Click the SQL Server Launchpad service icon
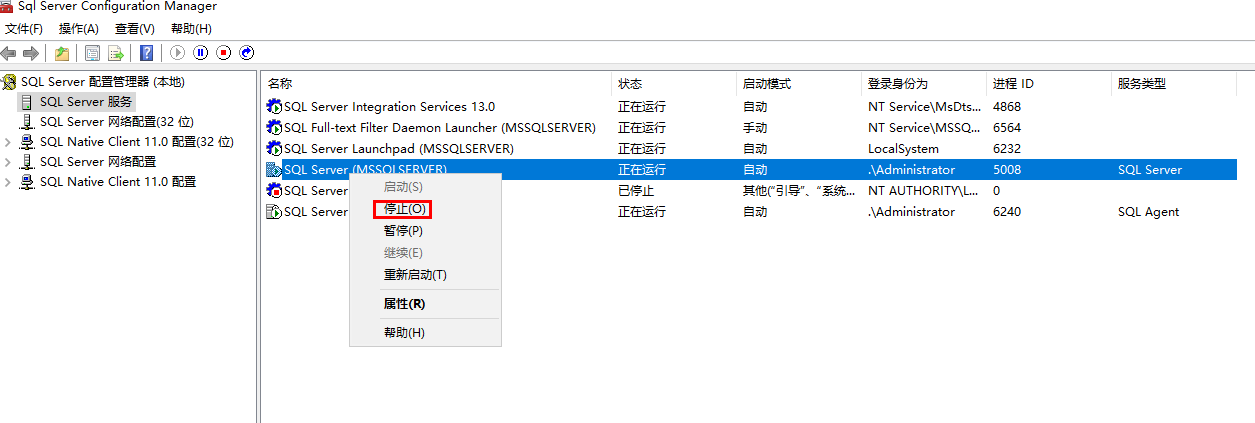This screenshot has width=1255, height=423. pos(274,148)
